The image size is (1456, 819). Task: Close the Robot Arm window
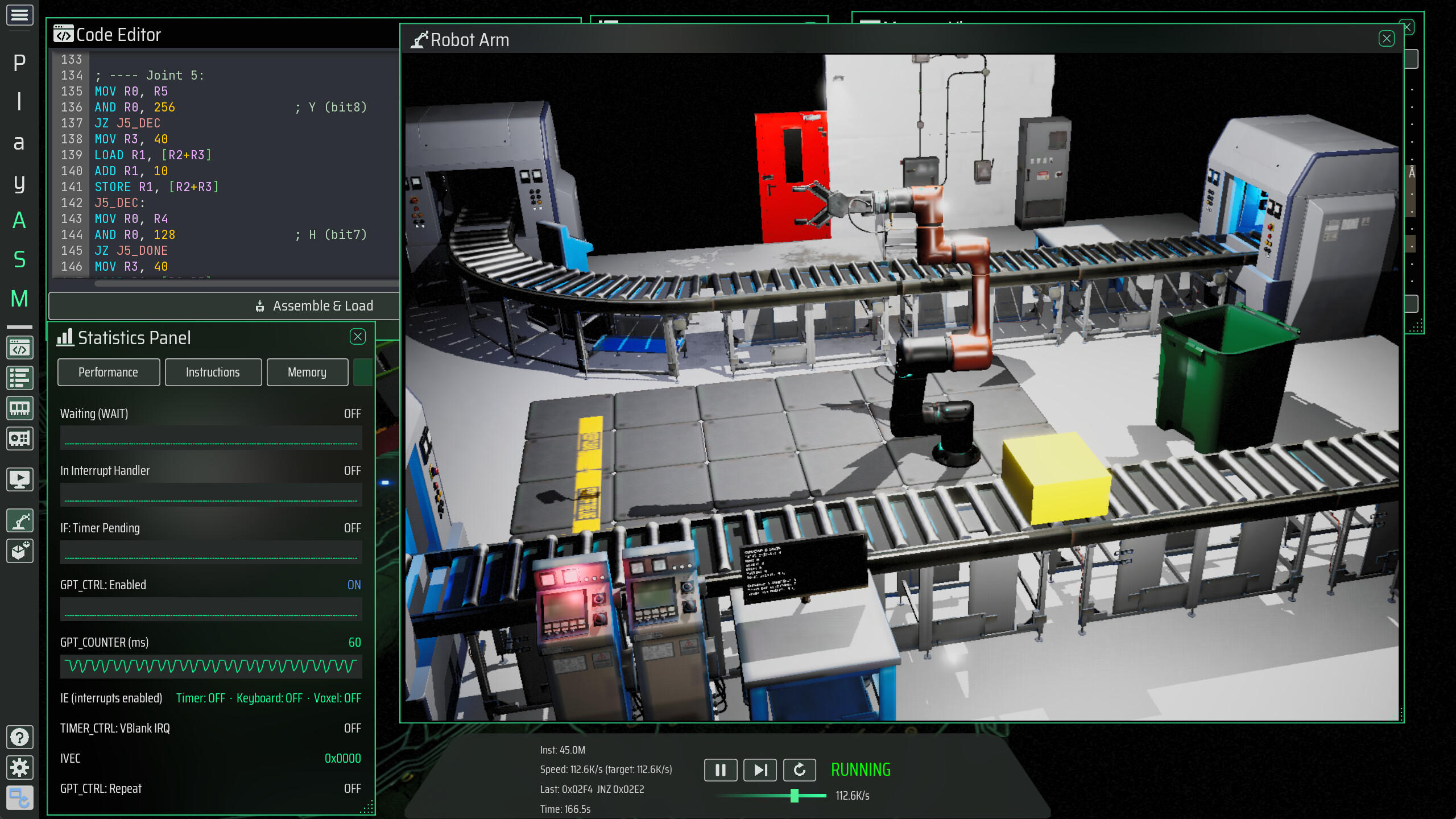pyautogui.click(x=1386, y=39)
